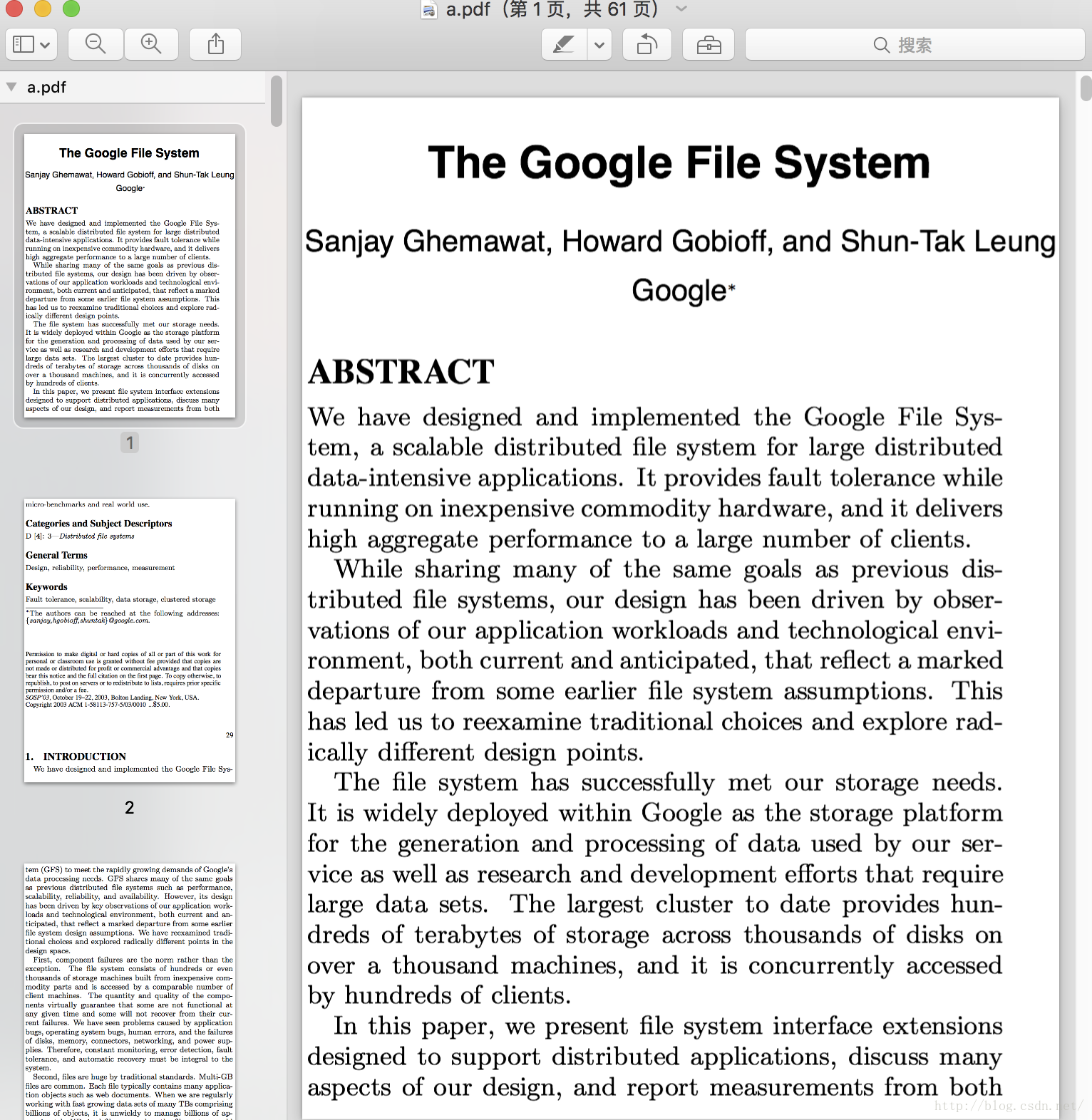
Task: Expand the highlight color dropdown arrow
Action: click(599, 45)
